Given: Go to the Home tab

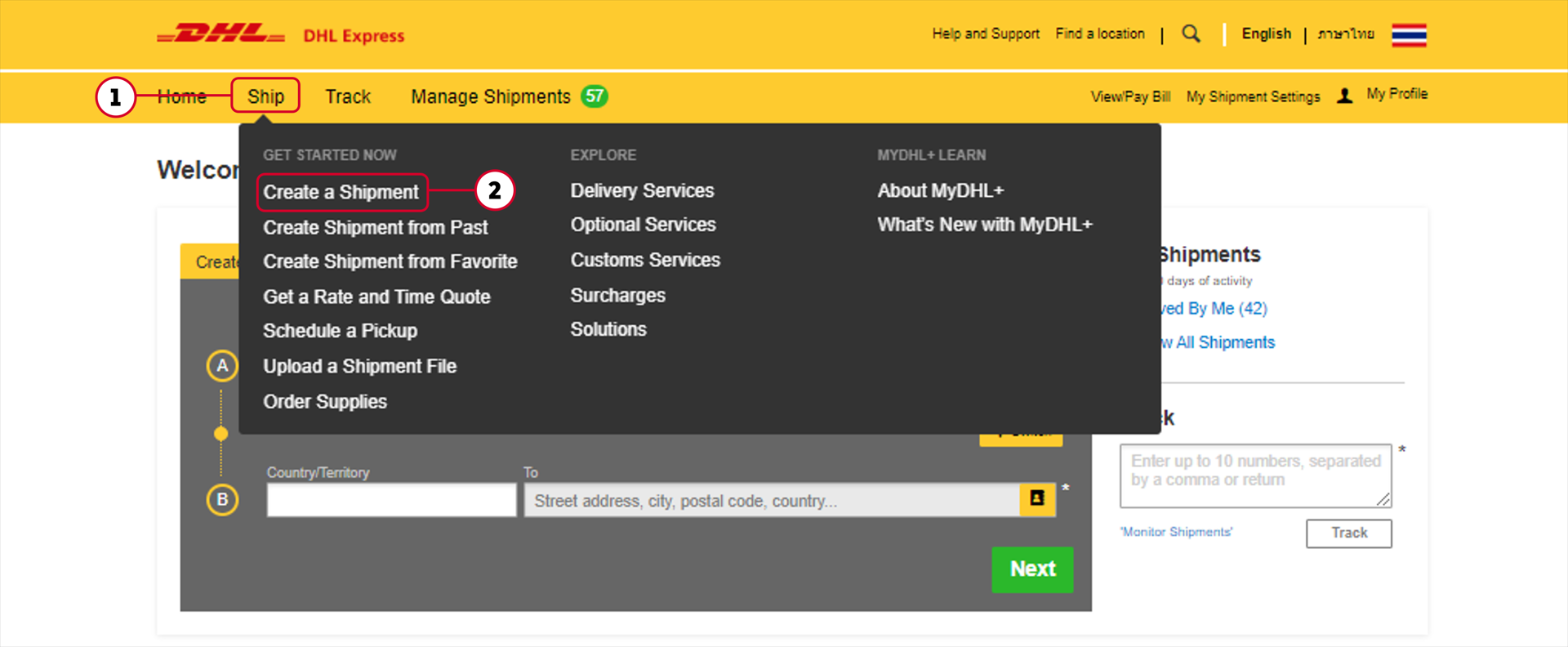Looking at the screenshot, I should (x=181, y=96).
